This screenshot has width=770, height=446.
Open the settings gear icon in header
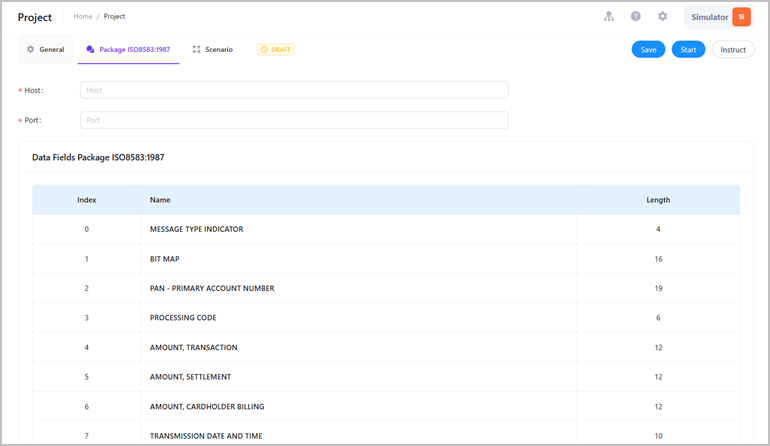click(662, 17)
